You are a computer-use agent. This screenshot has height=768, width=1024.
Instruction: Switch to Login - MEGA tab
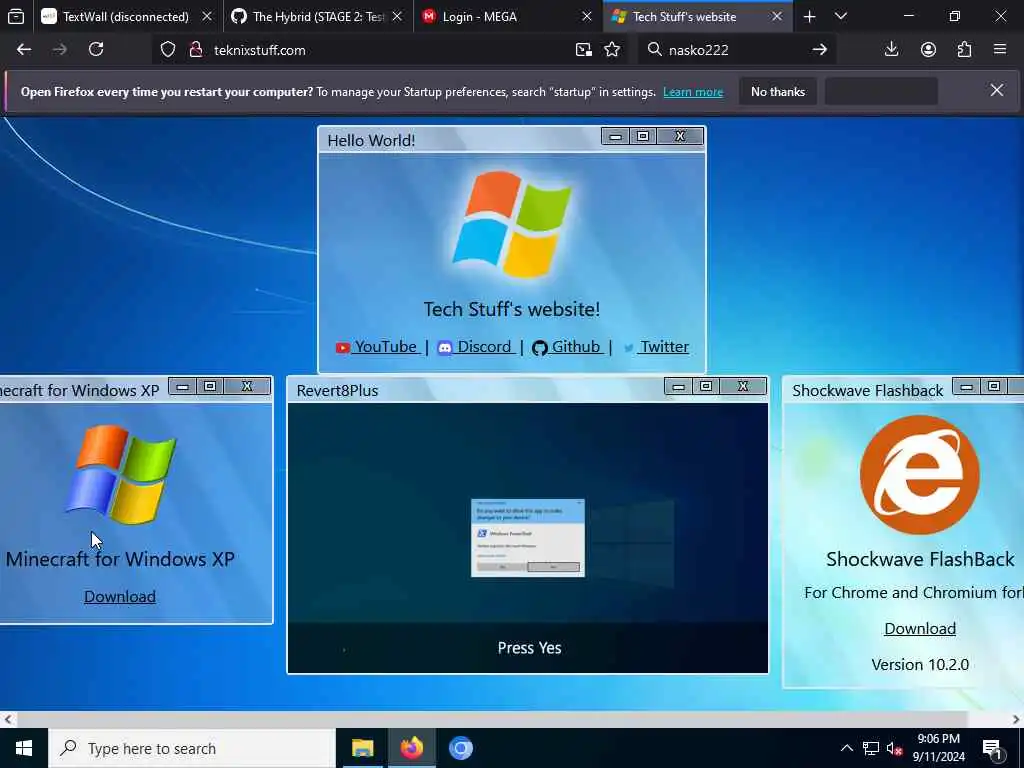(x=508, y=16)
